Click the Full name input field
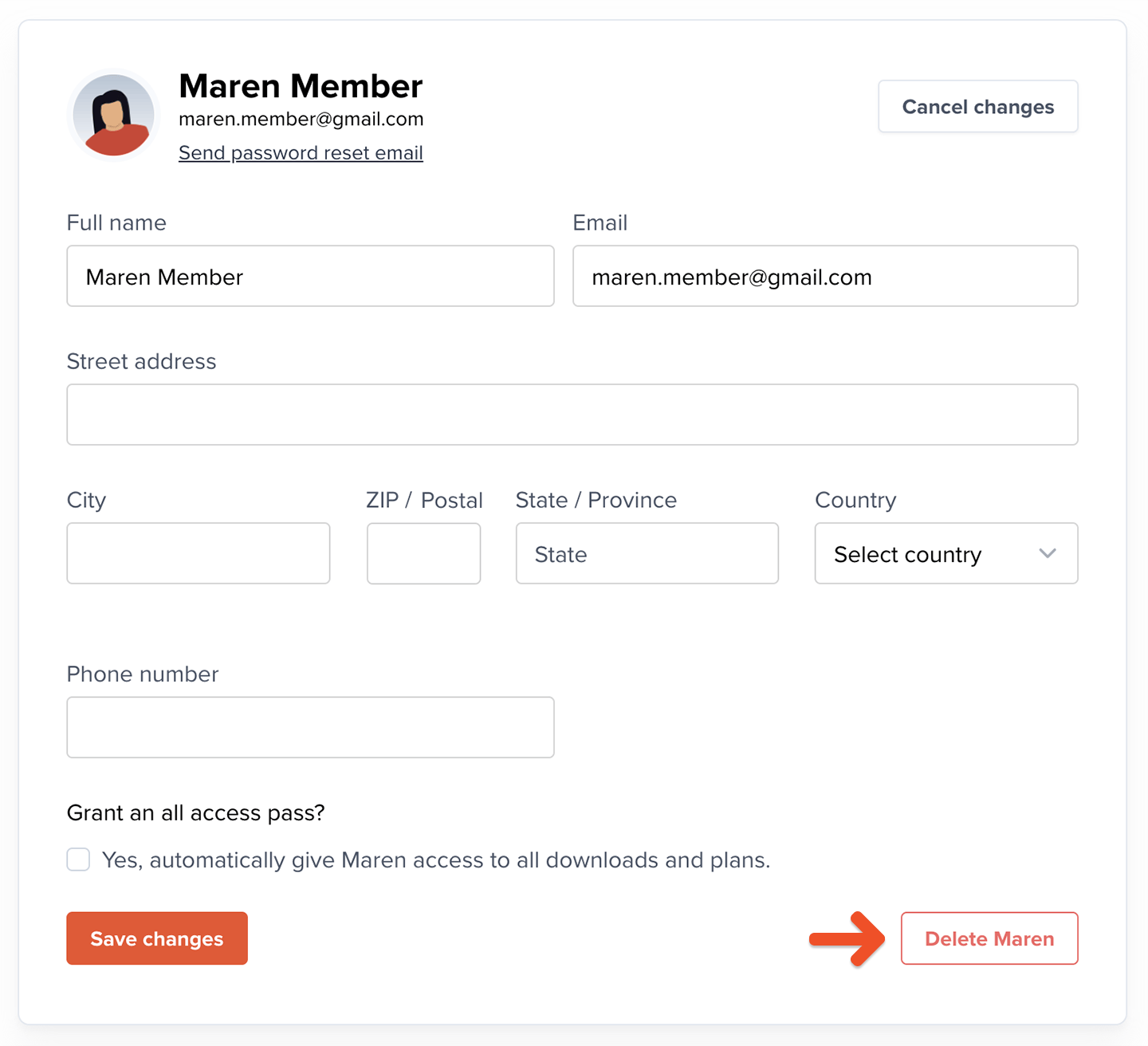Image resolution: width=1148 pixels, height=1046 pixels. point(310,277)
